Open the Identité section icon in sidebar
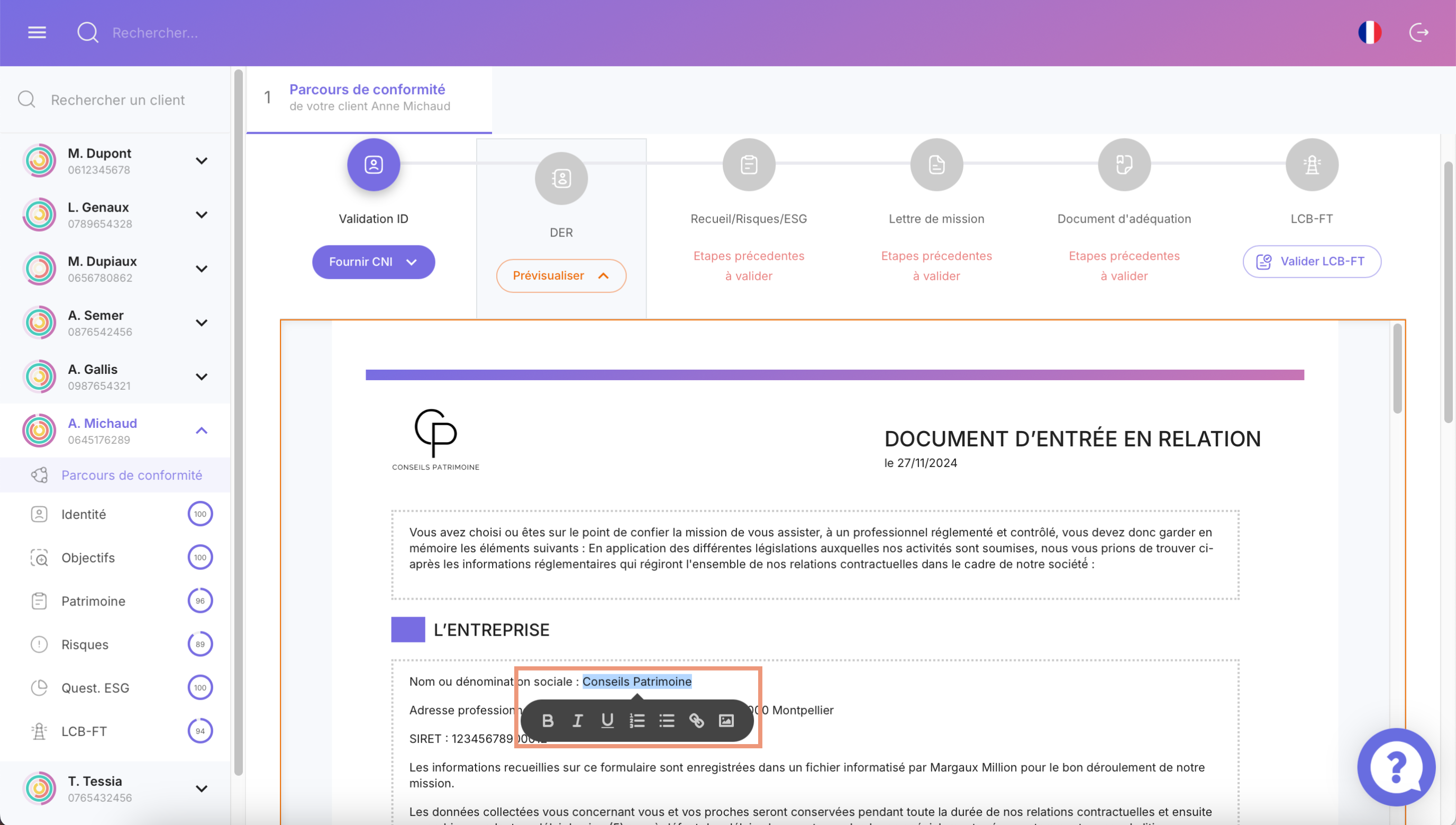The width and height of the screenshot is (1456, 825). click(39, 514)
